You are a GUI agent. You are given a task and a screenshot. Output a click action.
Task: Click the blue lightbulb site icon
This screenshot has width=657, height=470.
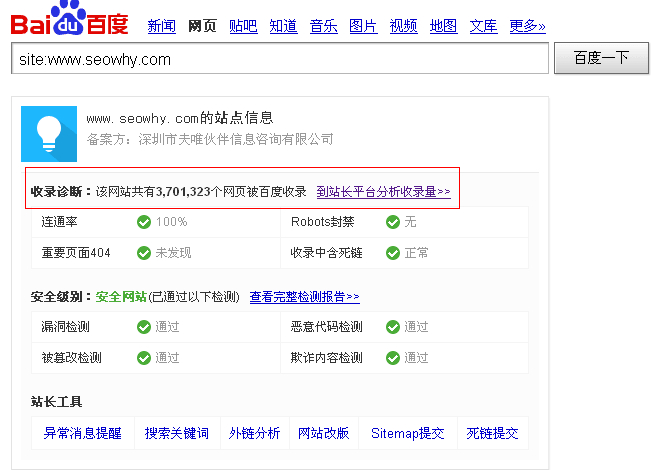pyautogui.click(x=49, y=134)
